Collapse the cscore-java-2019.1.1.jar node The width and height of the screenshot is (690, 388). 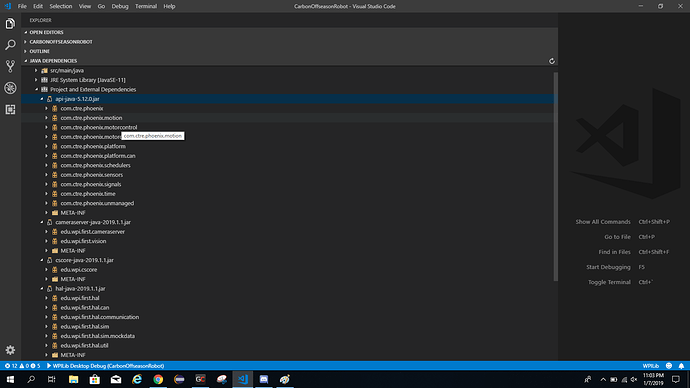(42, 260)
